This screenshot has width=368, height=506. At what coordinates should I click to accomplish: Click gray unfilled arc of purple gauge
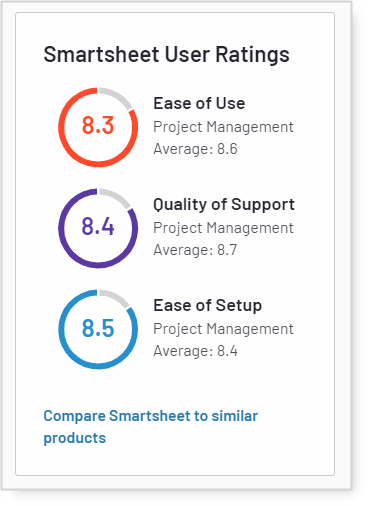(117, 196)
